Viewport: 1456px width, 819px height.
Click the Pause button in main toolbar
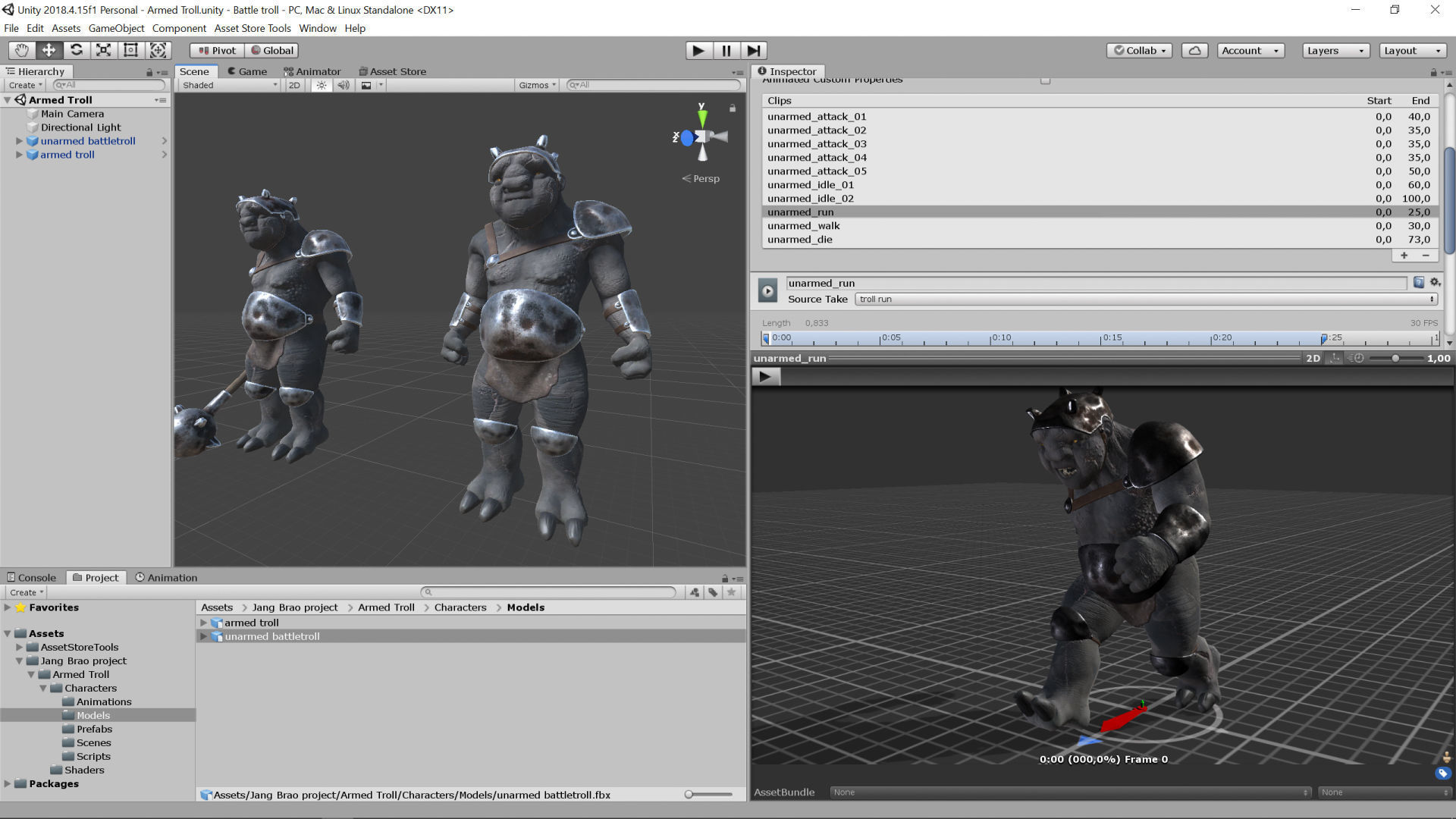726,50
